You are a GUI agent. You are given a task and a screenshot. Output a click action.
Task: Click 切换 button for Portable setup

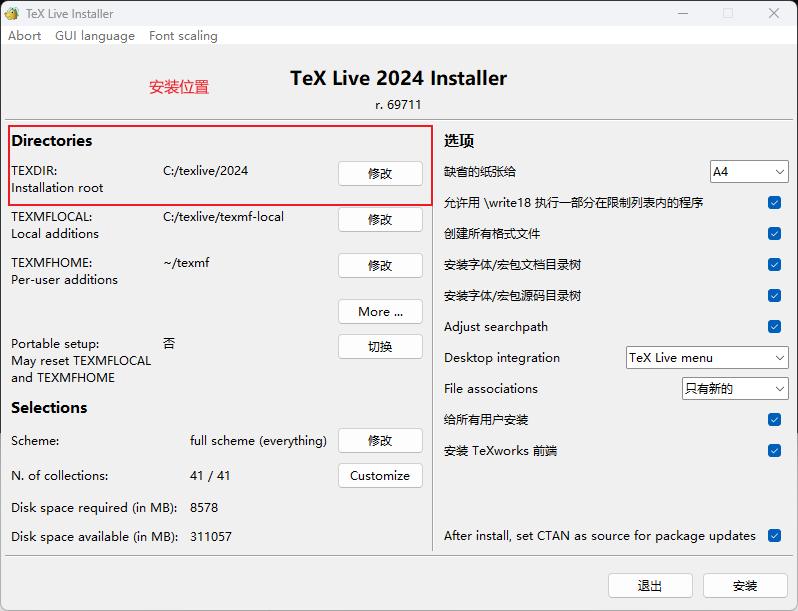click(380, 346)
